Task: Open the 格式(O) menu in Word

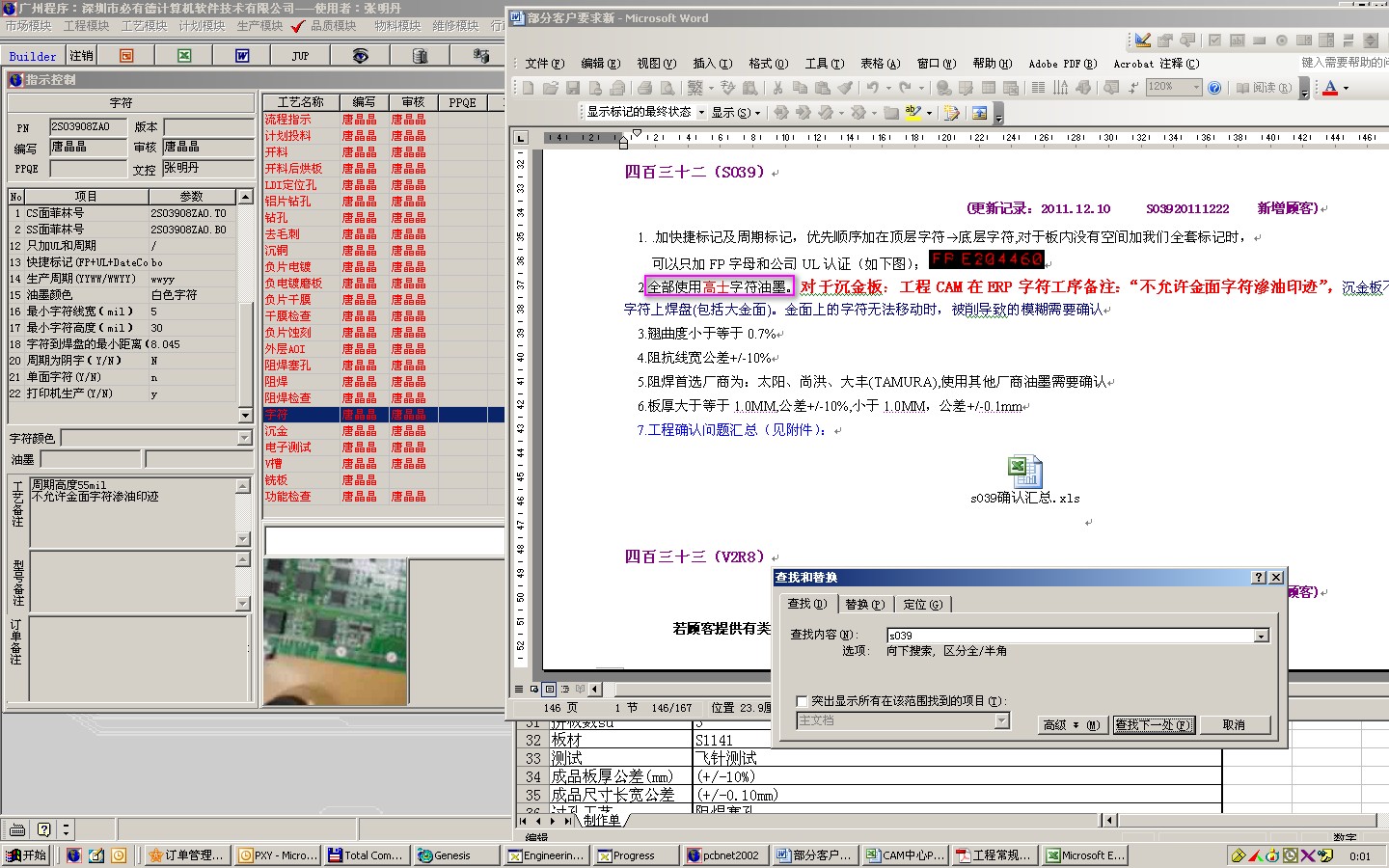Action: (769, 64)
